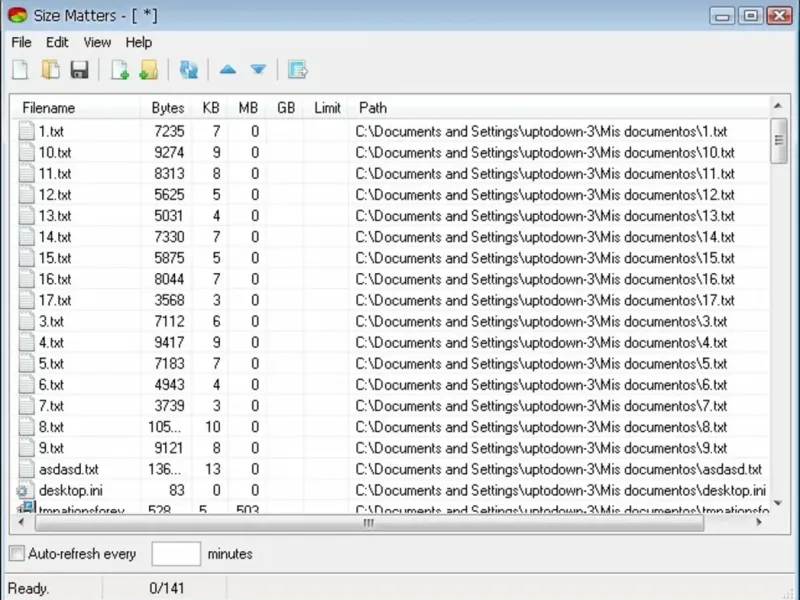The image size is (800, 600).
Task: Select the 14.txt row filename
Action: click(55, 237)
